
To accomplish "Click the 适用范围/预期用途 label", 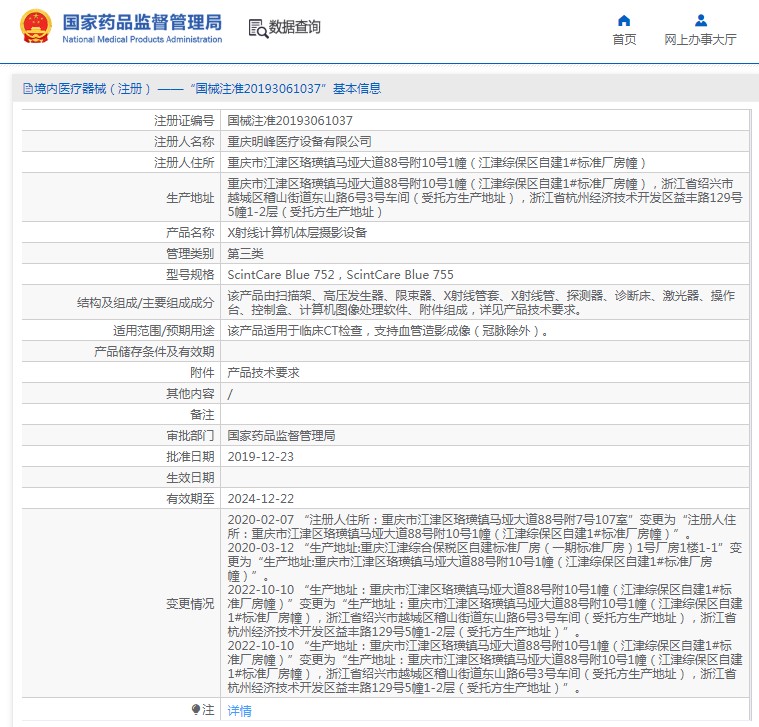I will [x=163, y=331].
